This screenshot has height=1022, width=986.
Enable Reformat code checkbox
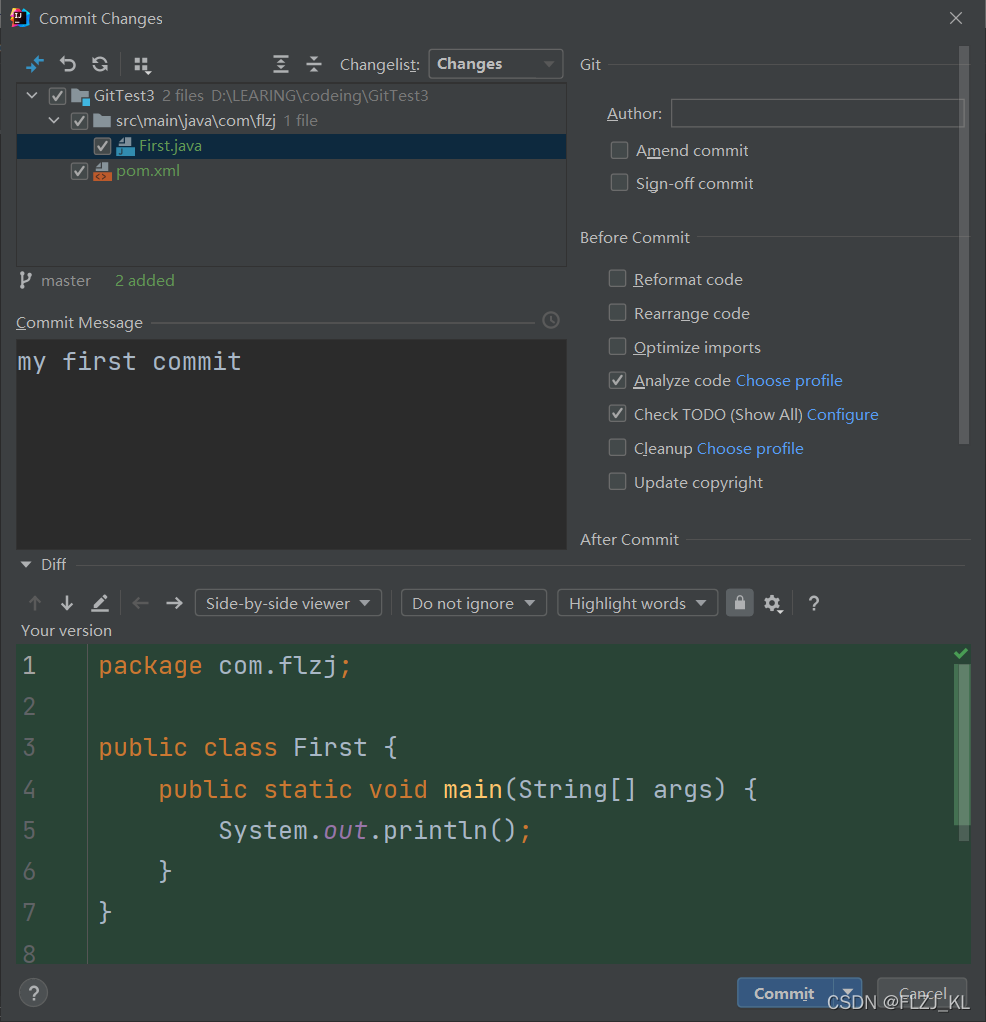click(x=617, y=279)
